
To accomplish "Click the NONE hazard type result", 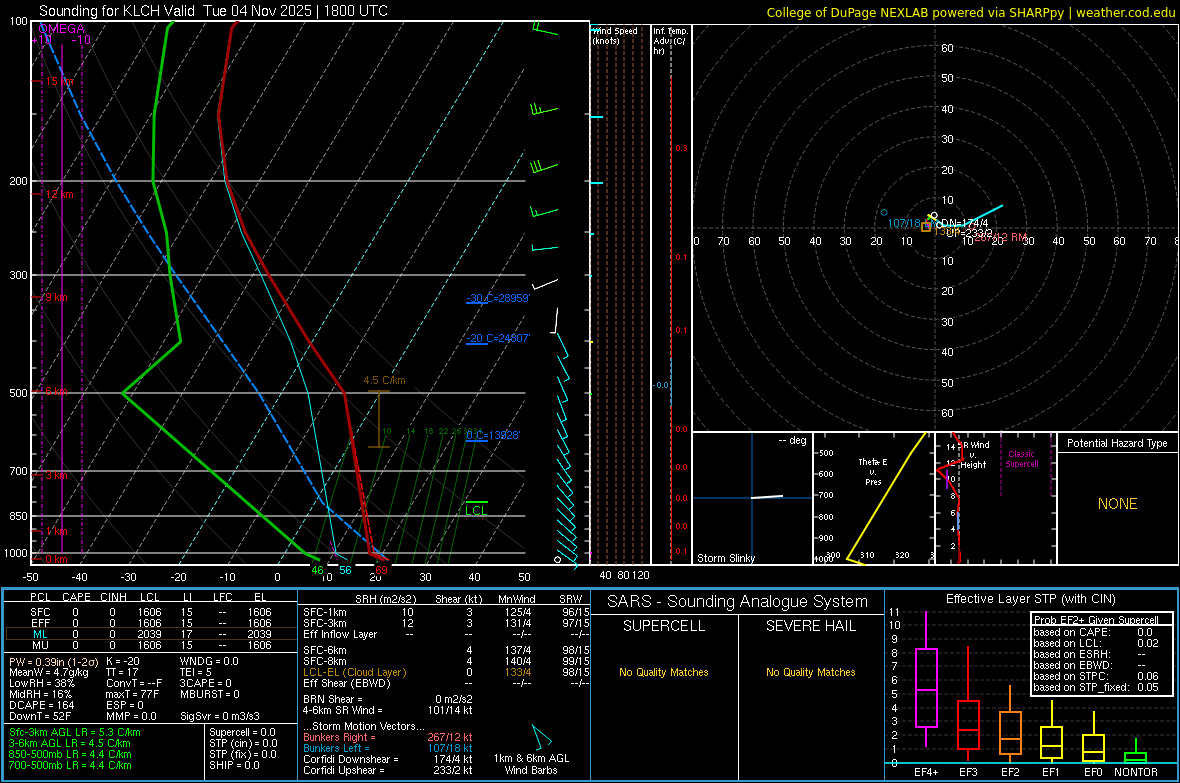I will pos(1118,504).
